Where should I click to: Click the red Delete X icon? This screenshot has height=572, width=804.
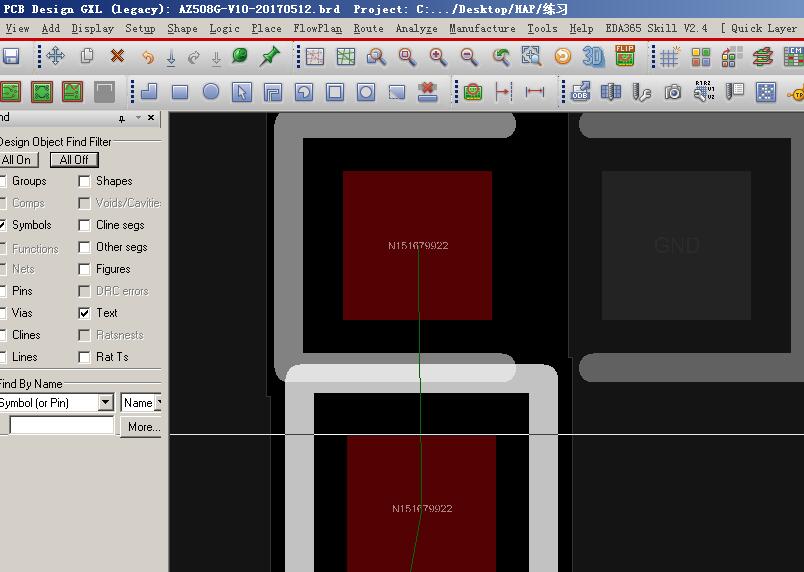click(117, 57)
